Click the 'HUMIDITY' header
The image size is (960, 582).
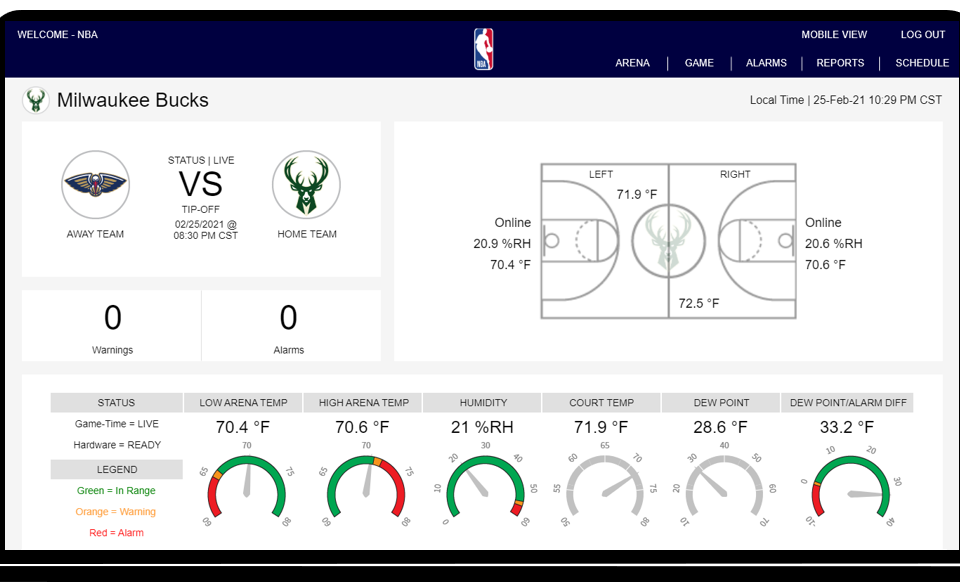(x=483, y=403)
